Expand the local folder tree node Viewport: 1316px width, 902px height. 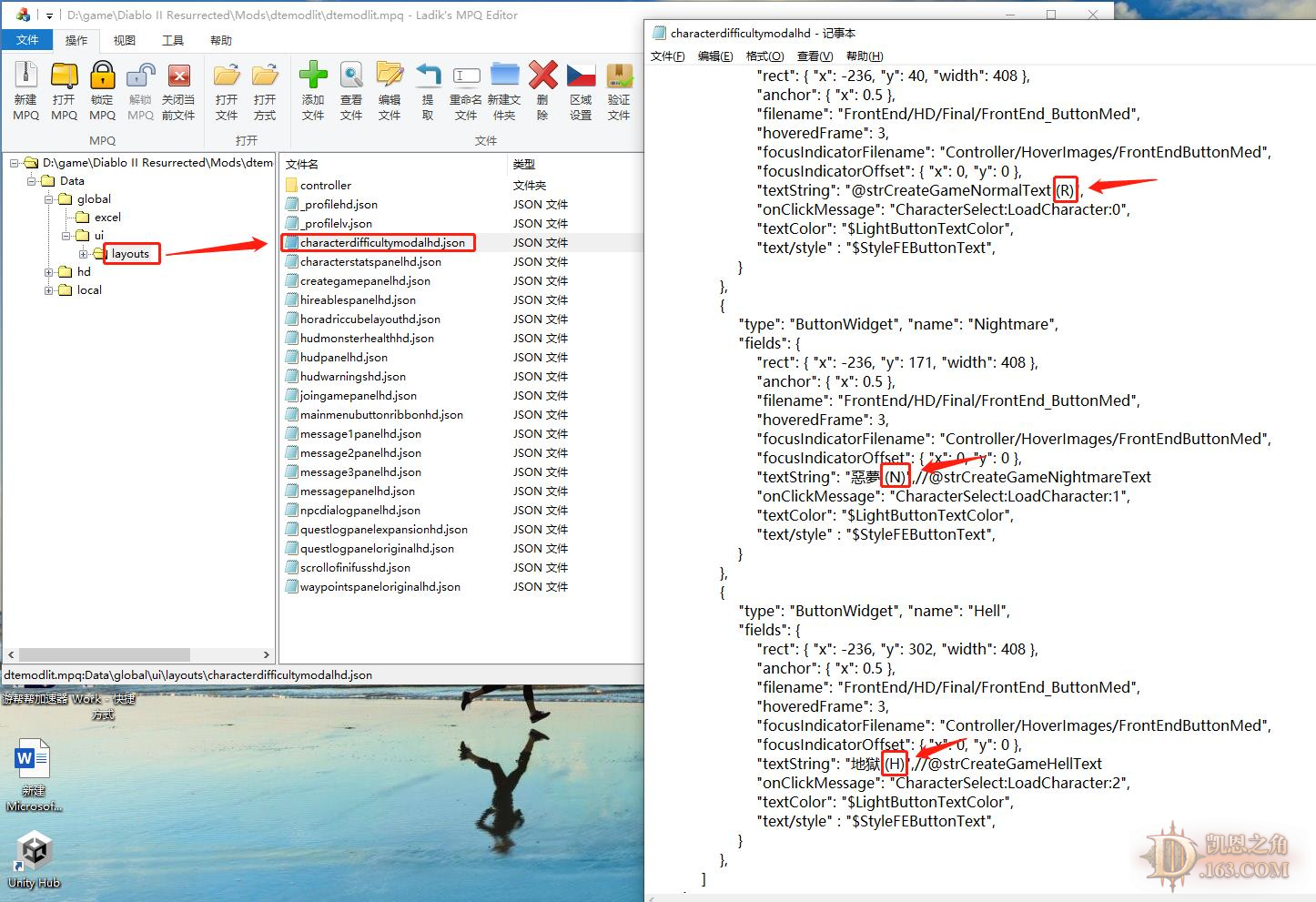pyautogui.click(x=49, y=290)
